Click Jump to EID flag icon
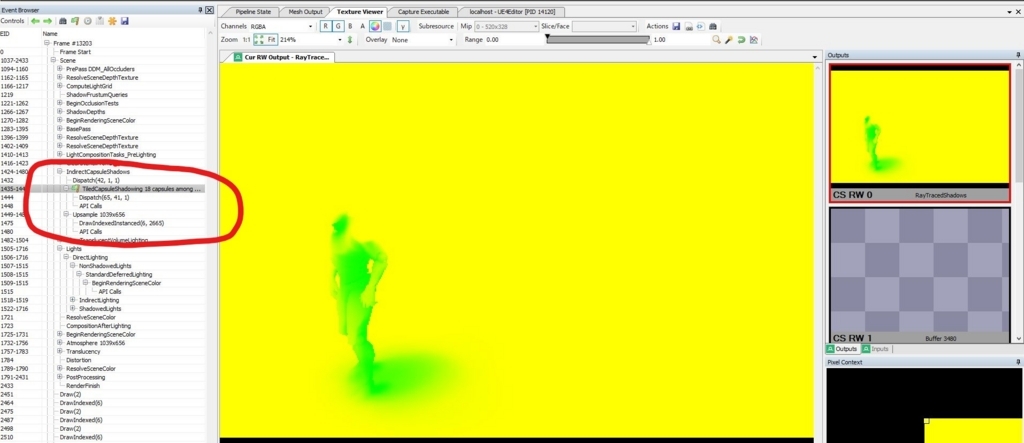This screenshot has height=443, width=1024. pos(75,21)
